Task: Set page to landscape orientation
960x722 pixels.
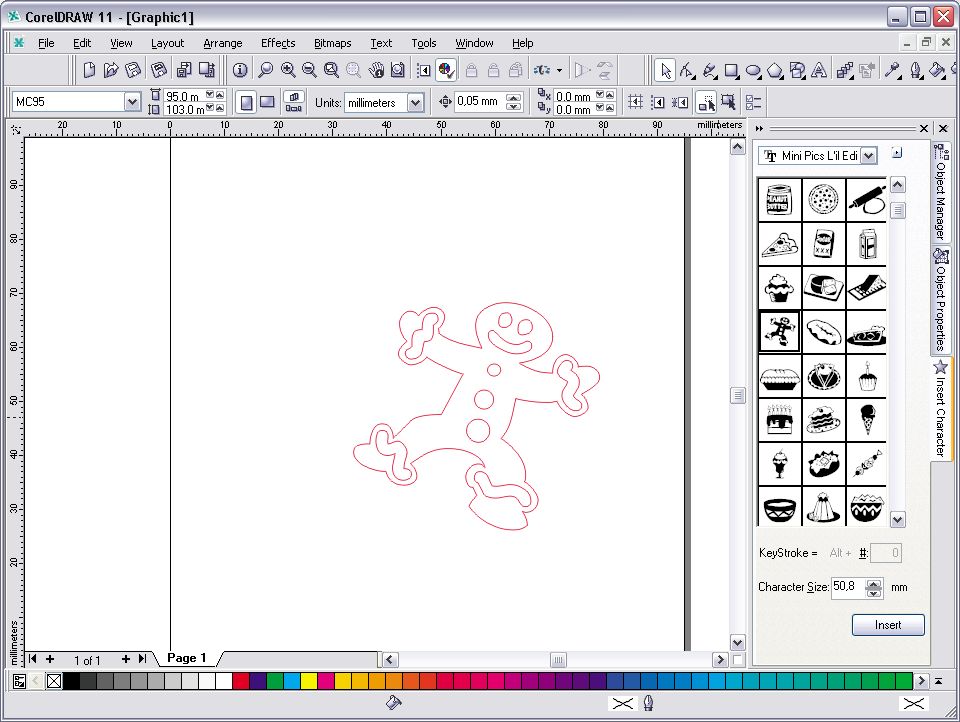Action: [x=268, y=103]
